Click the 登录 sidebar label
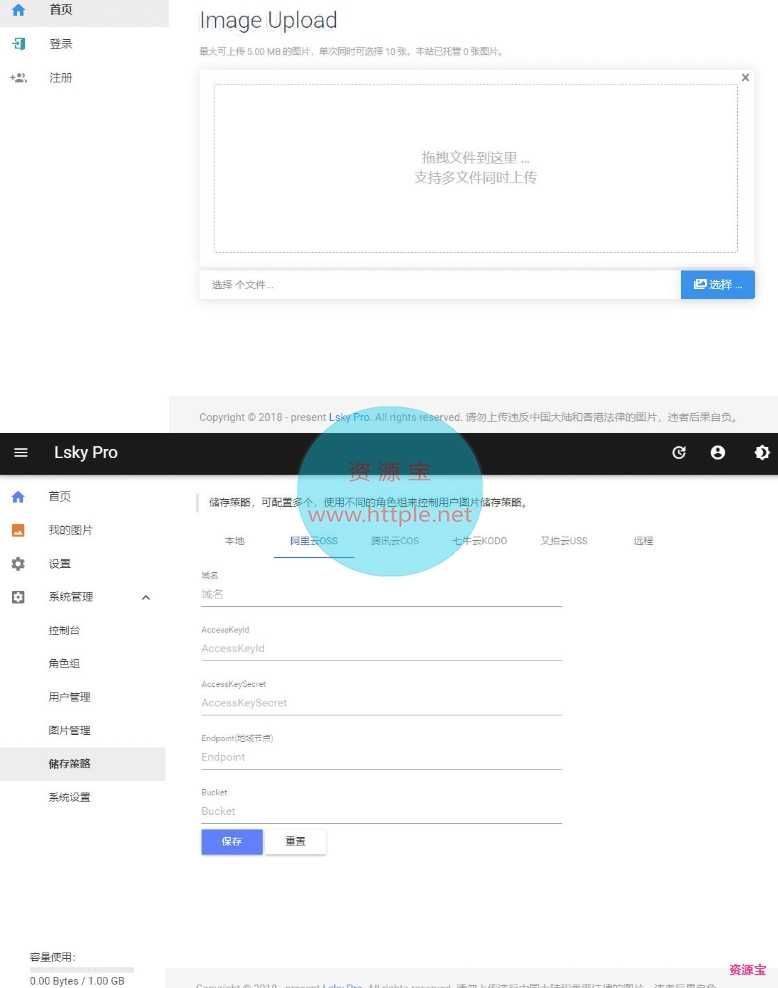The width and height of the screenshot is (778, 988). [61, 43]
